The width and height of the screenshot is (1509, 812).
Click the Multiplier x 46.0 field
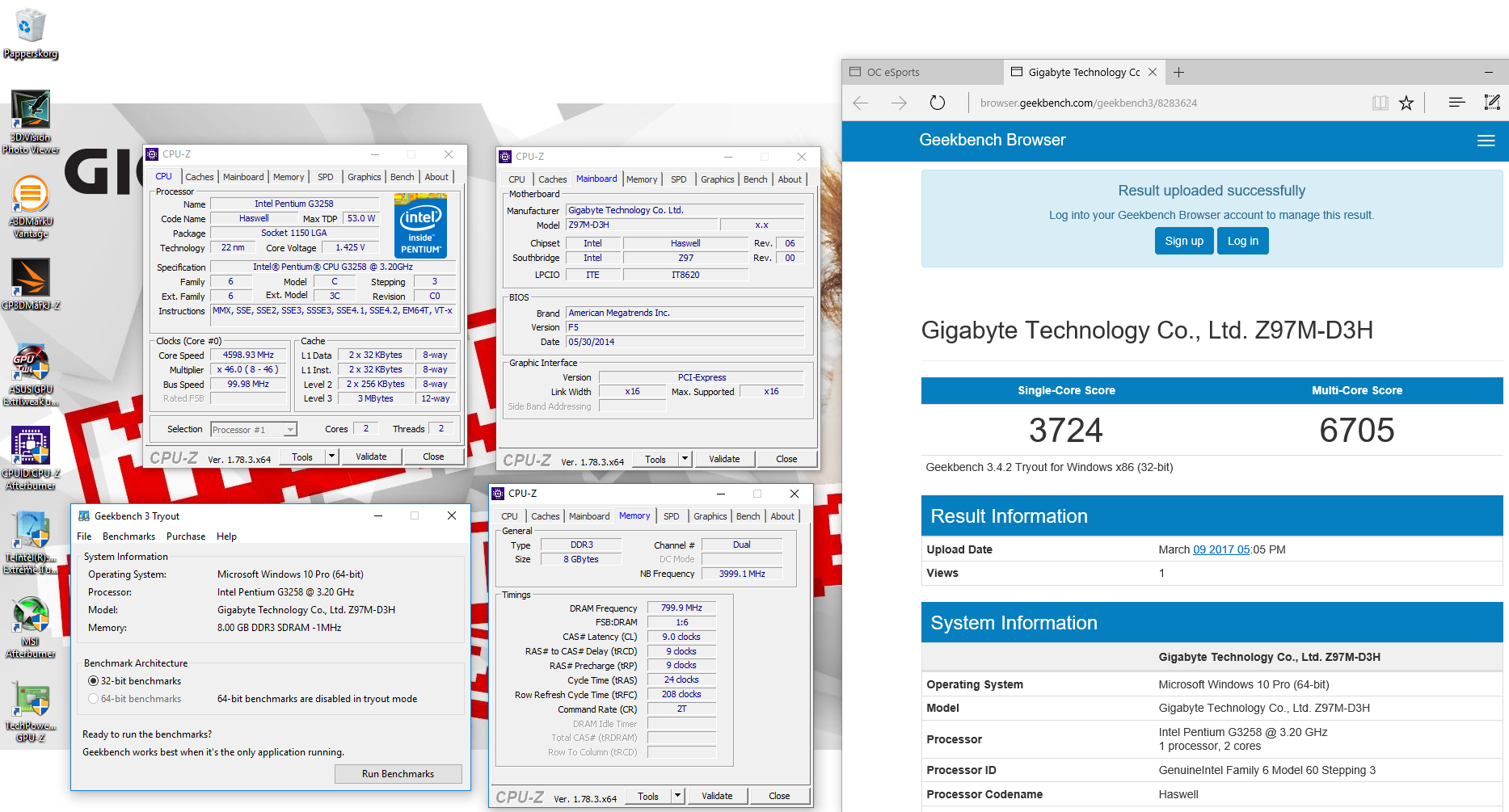248,369
